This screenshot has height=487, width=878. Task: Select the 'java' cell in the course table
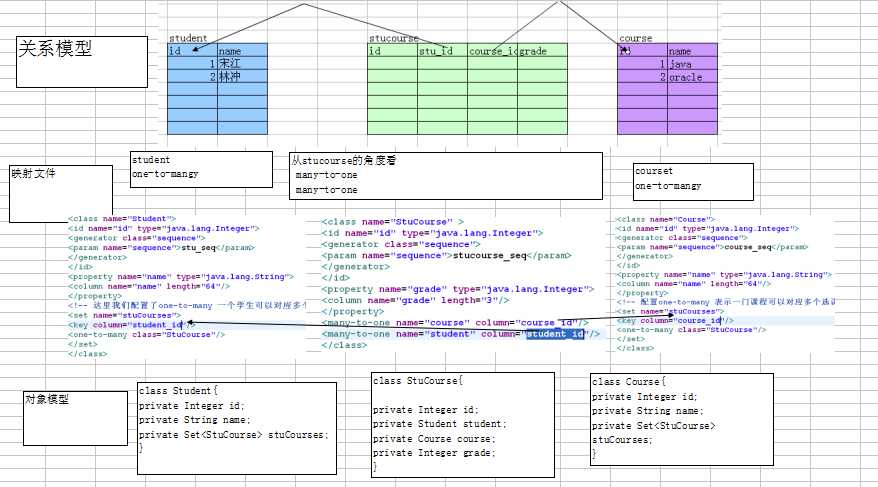click(x=693, y=64)
